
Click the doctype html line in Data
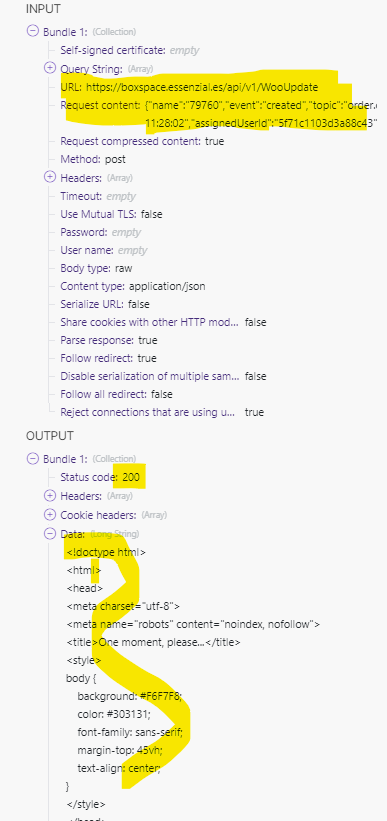tap(106, 552)
